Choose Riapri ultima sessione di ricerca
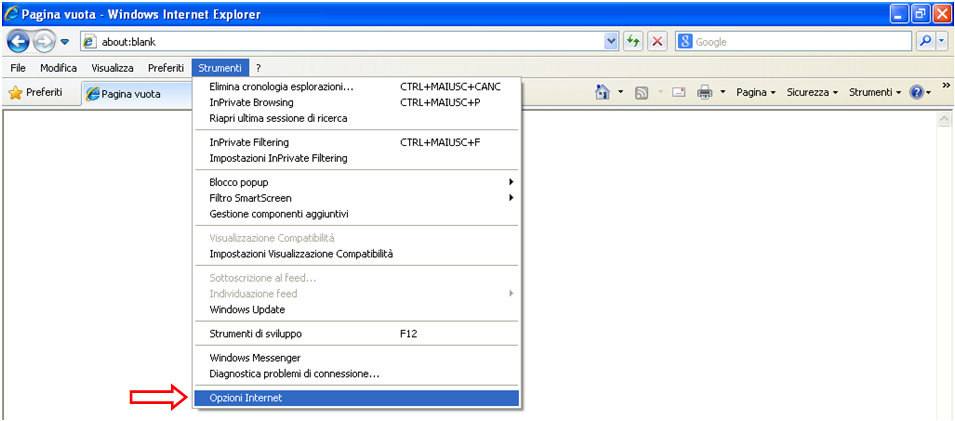The height and width of the screenshot is (421, 955). [356, 118]
